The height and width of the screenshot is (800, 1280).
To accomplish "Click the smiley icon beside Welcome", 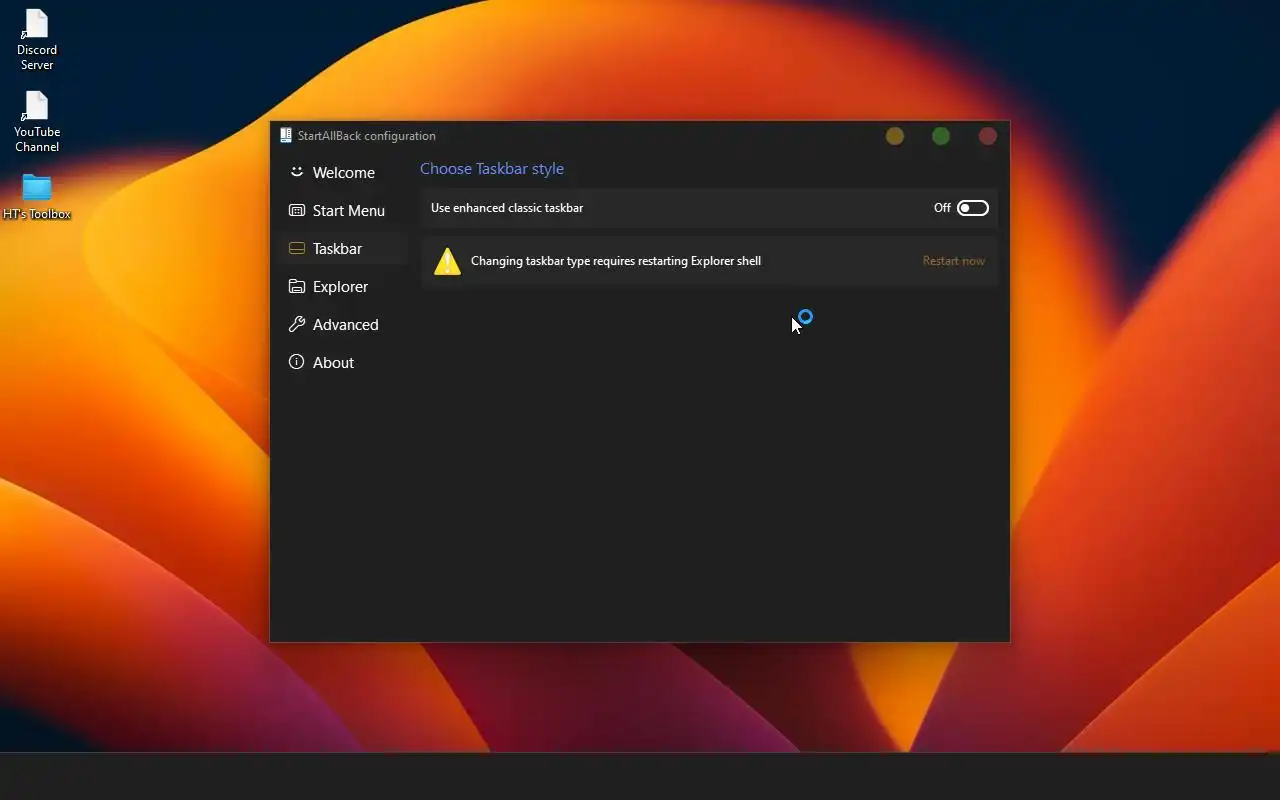I will (296, 172).
